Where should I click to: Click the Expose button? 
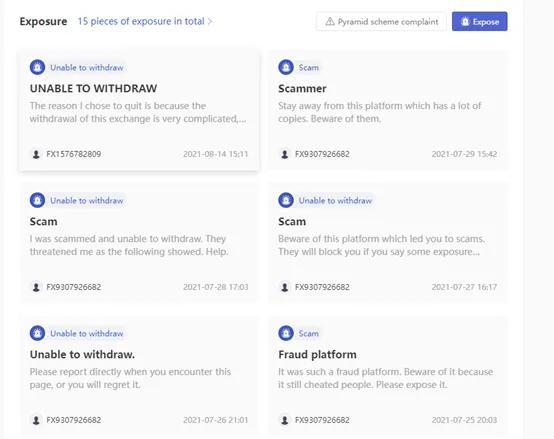[479, 22]
